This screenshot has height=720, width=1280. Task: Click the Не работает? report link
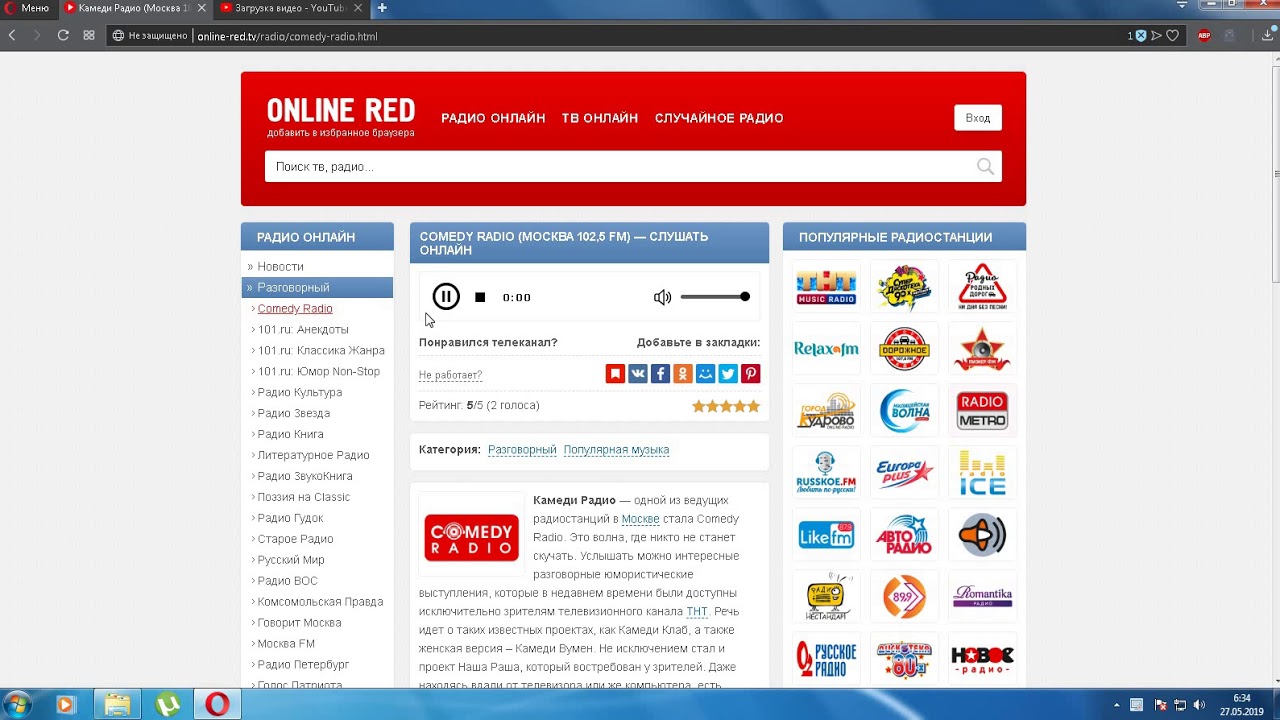(x=450, y=375)
